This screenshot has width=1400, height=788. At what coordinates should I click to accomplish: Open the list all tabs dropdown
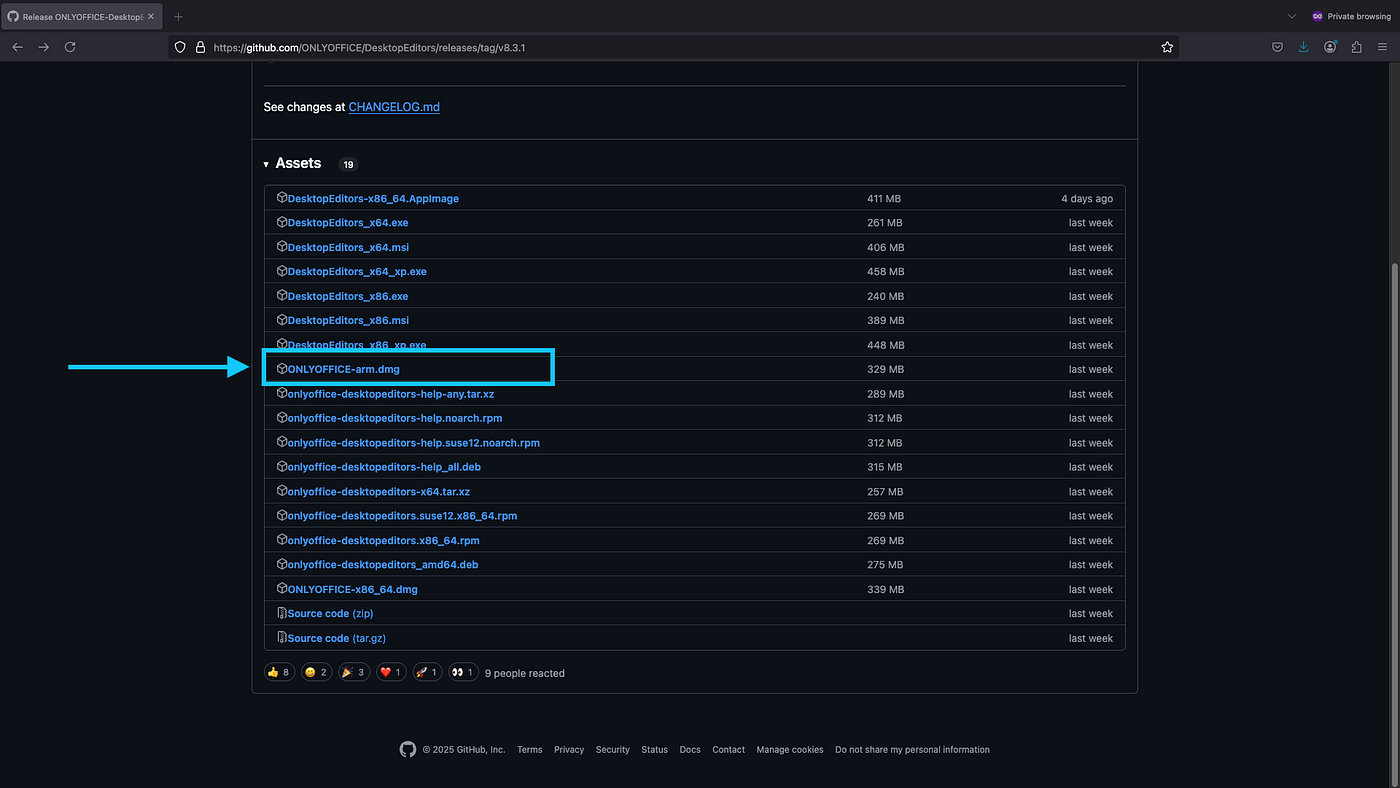point(1292,16)
